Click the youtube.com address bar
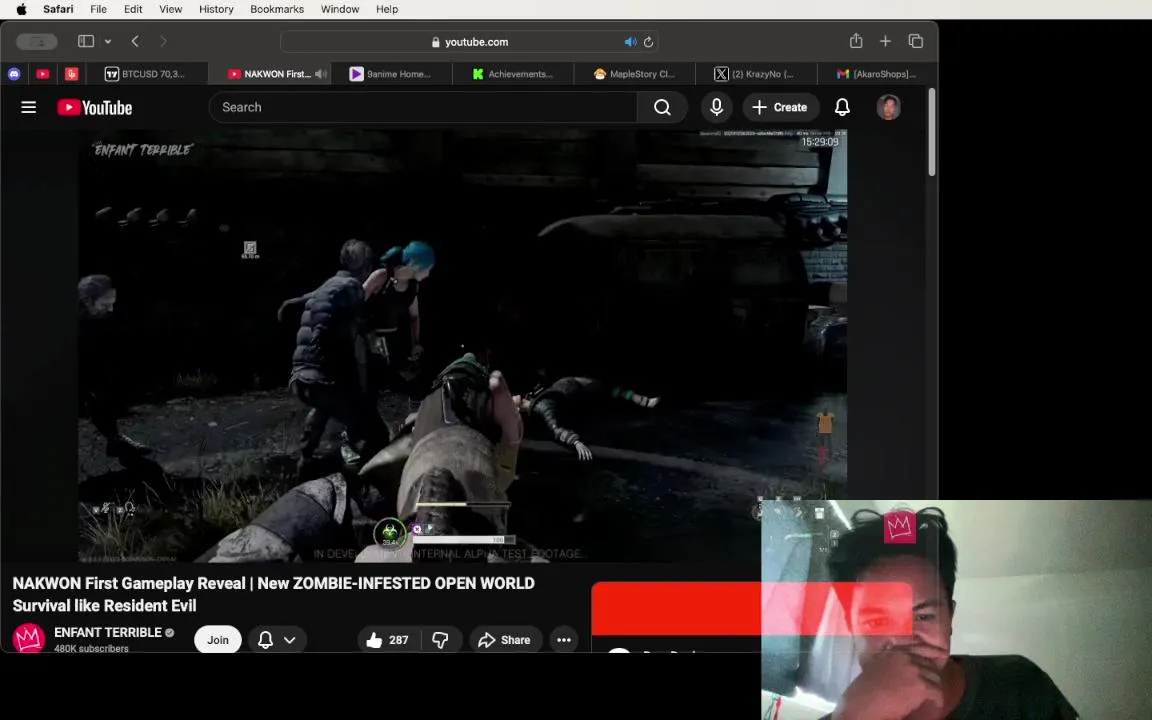The width and height of the screenshot is (1152, 720). click(469, 42)
